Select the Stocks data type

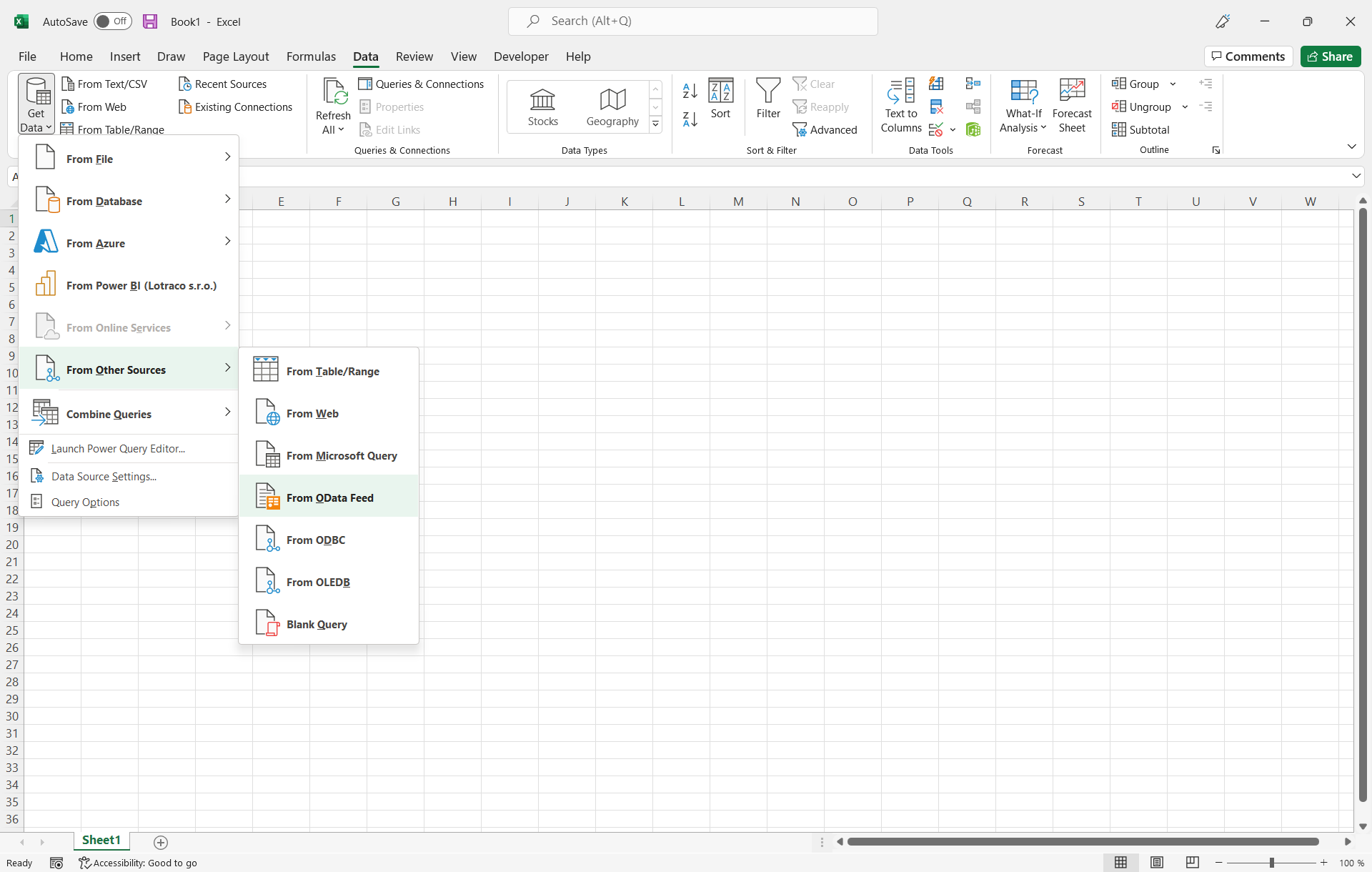[542, 106]
